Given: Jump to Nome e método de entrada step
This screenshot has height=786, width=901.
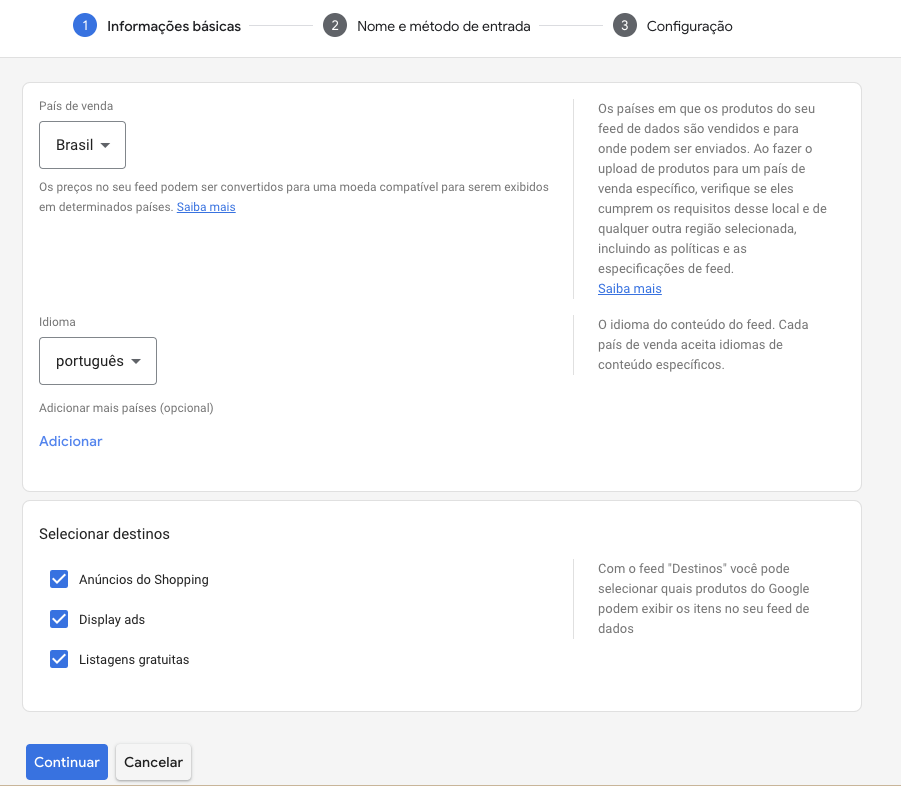Looking at the screenshot, I should (443, 26).
